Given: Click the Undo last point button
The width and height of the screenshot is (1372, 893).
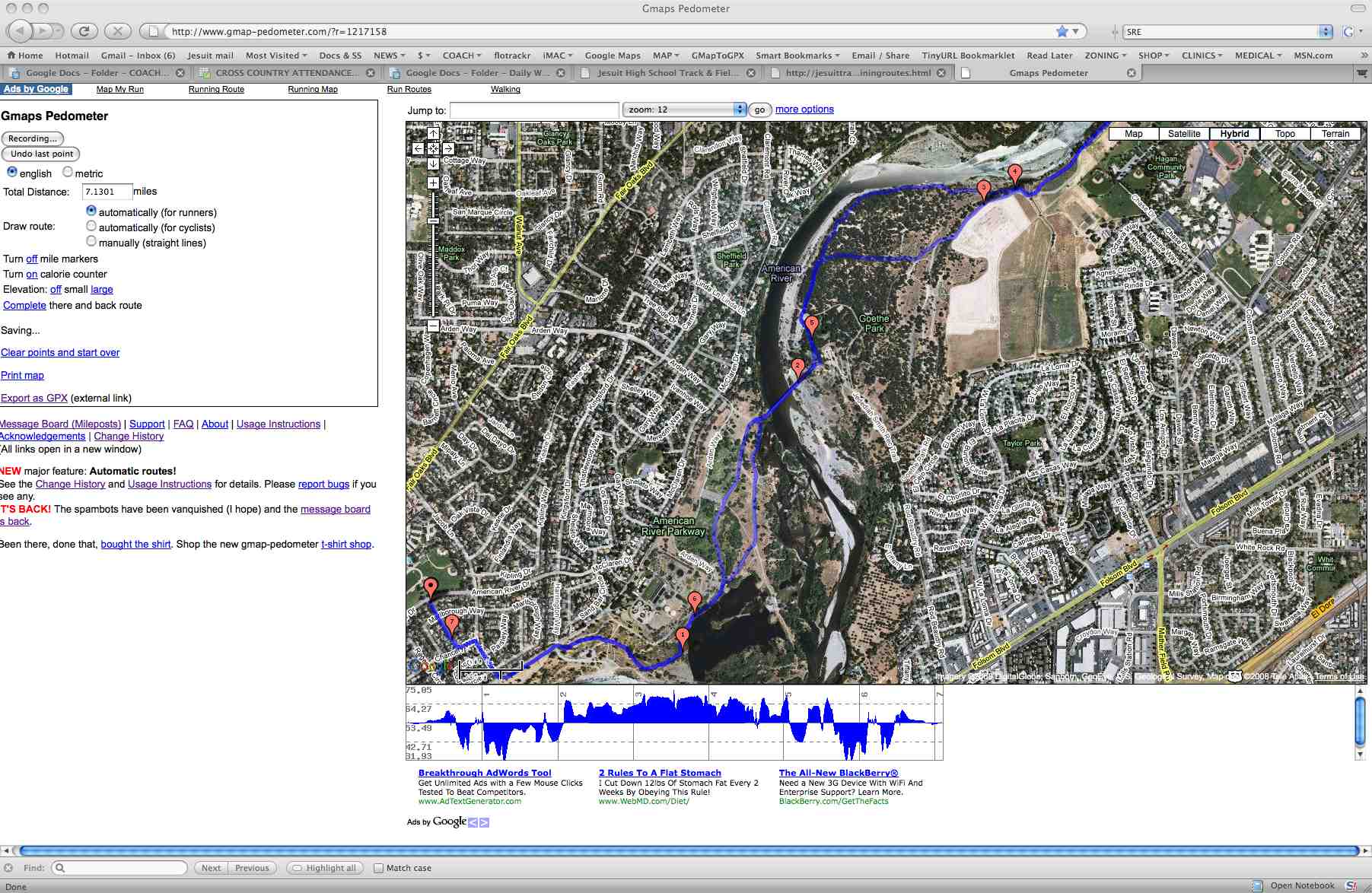Looking at the screenshot, I should [42, 154].
